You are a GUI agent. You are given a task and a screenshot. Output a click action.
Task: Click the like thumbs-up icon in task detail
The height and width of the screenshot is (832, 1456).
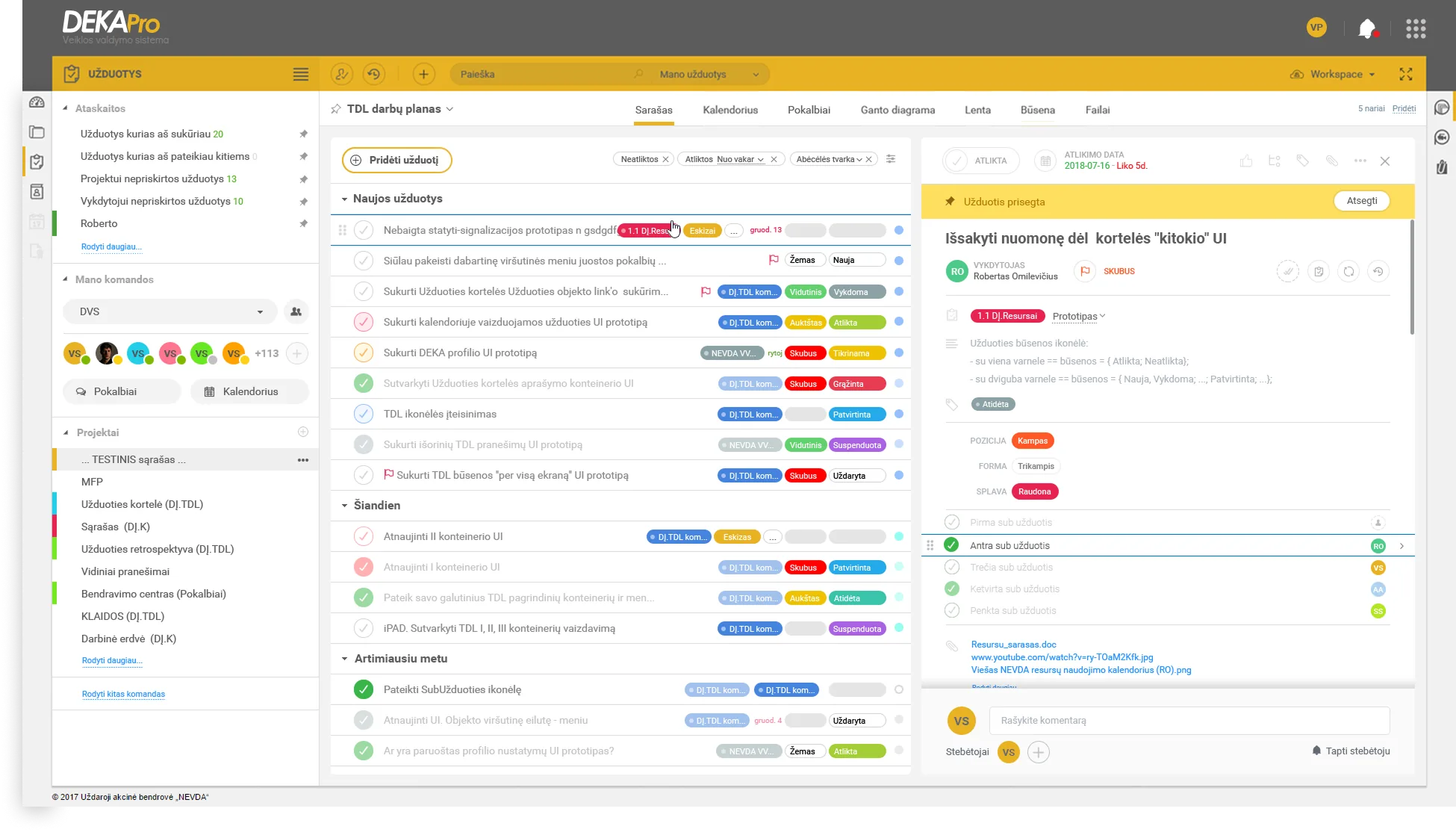1246,161
